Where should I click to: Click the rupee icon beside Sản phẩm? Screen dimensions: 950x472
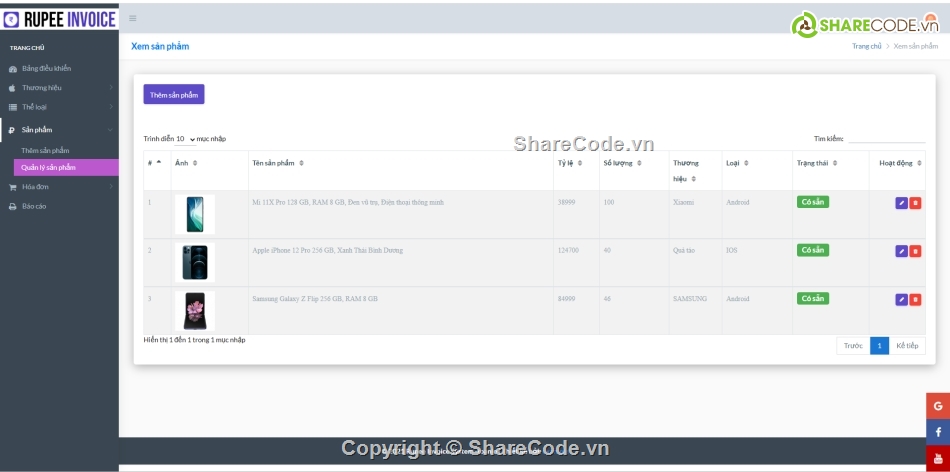[x=12, y=130]
